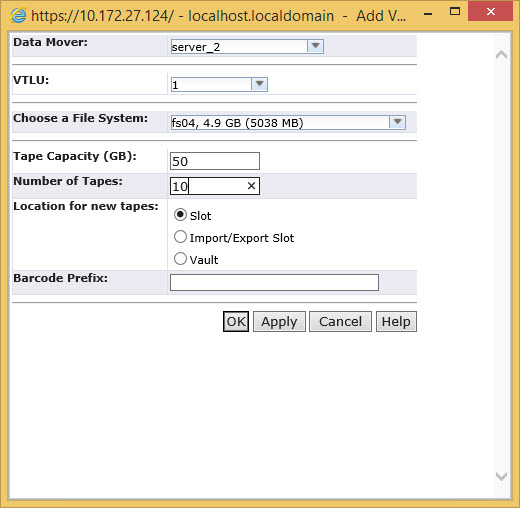Image resolution: width=520 pixels, height=508 pixels.
Task: Click the scroll down arrow
Action: click(x=501, y=476)
